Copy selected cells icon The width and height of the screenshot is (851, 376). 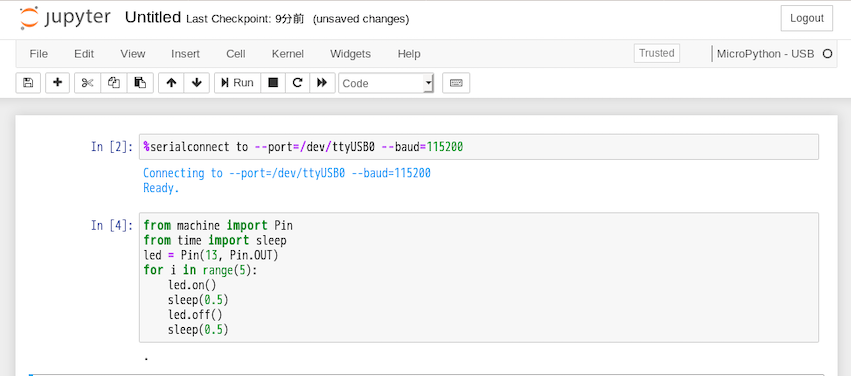114,83
